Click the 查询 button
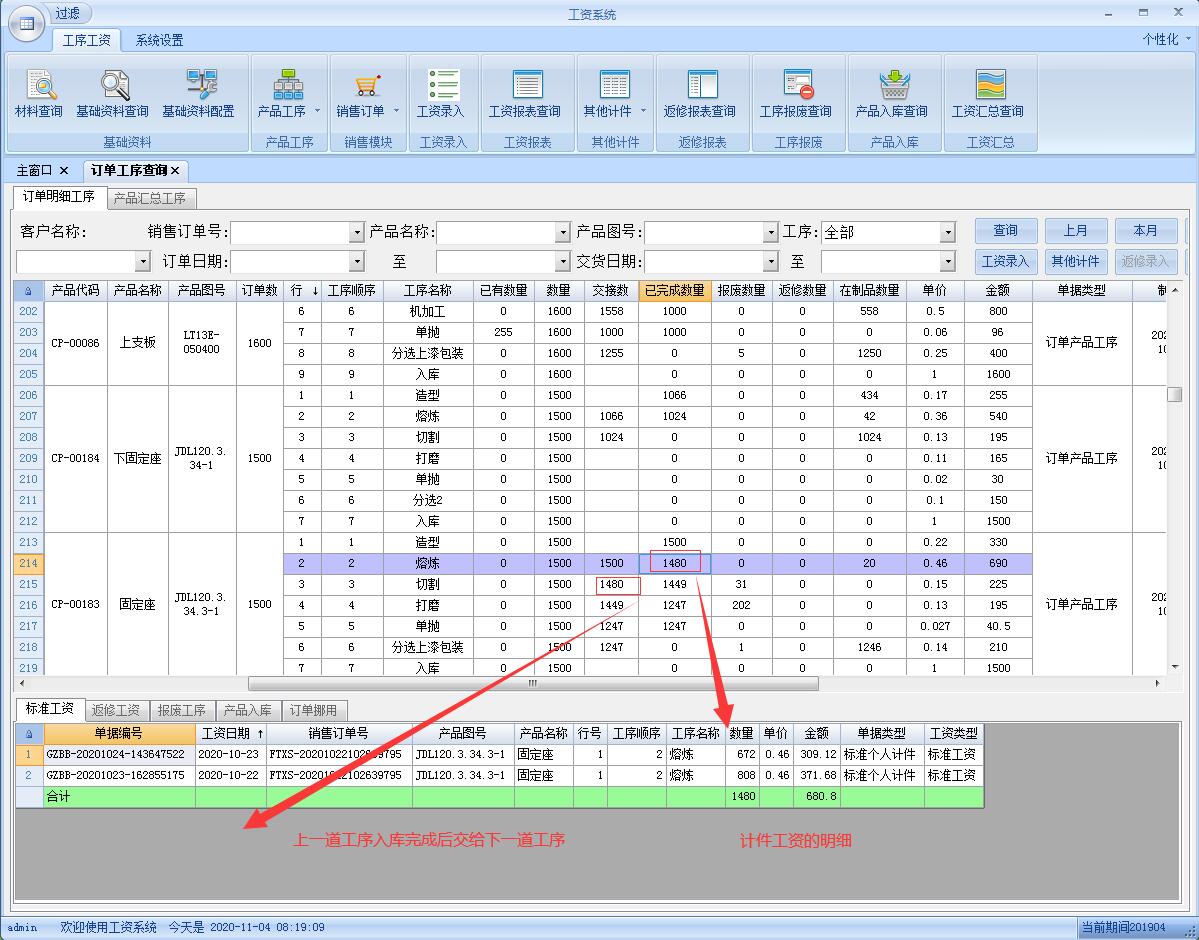This screenshot has width=1199, height=940. 1006,231
